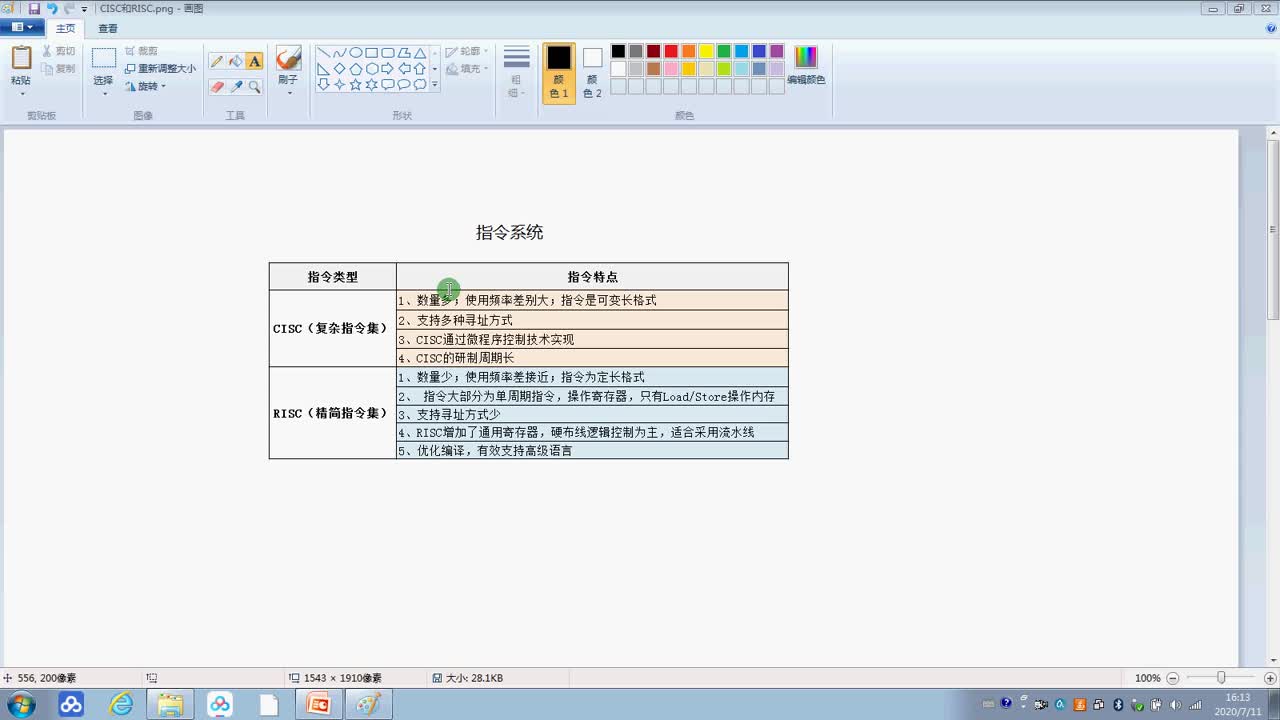Click Undo arrow in quick access toolbar
The image size is (1280, 720).
(x=52, y=8)
